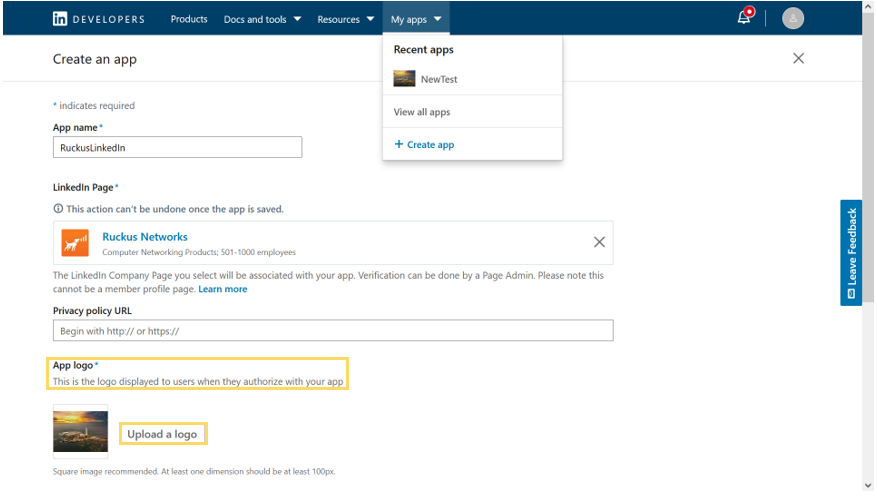The width and height of the screenshot is (877, 497).
Task: Click the page vertical scrollbar
Action: [x=868, y=157]
